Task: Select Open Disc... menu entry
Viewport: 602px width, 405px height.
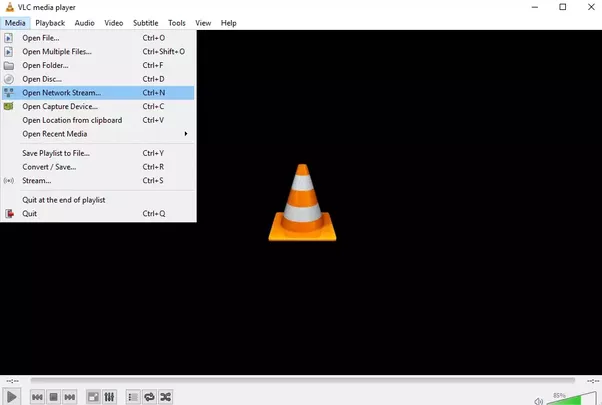Action: (x=98, y=79)
